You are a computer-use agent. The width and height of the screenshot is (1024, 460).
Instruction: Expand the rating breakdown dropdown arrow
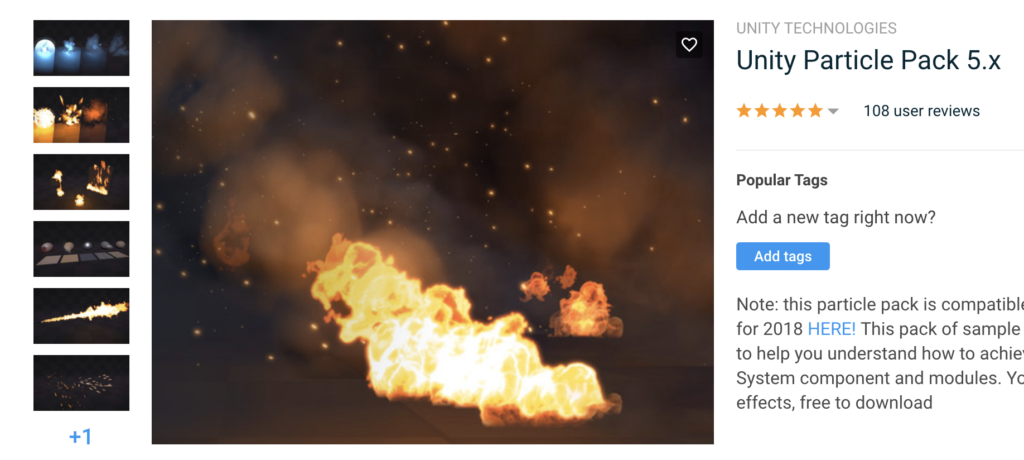pos(833,112)
